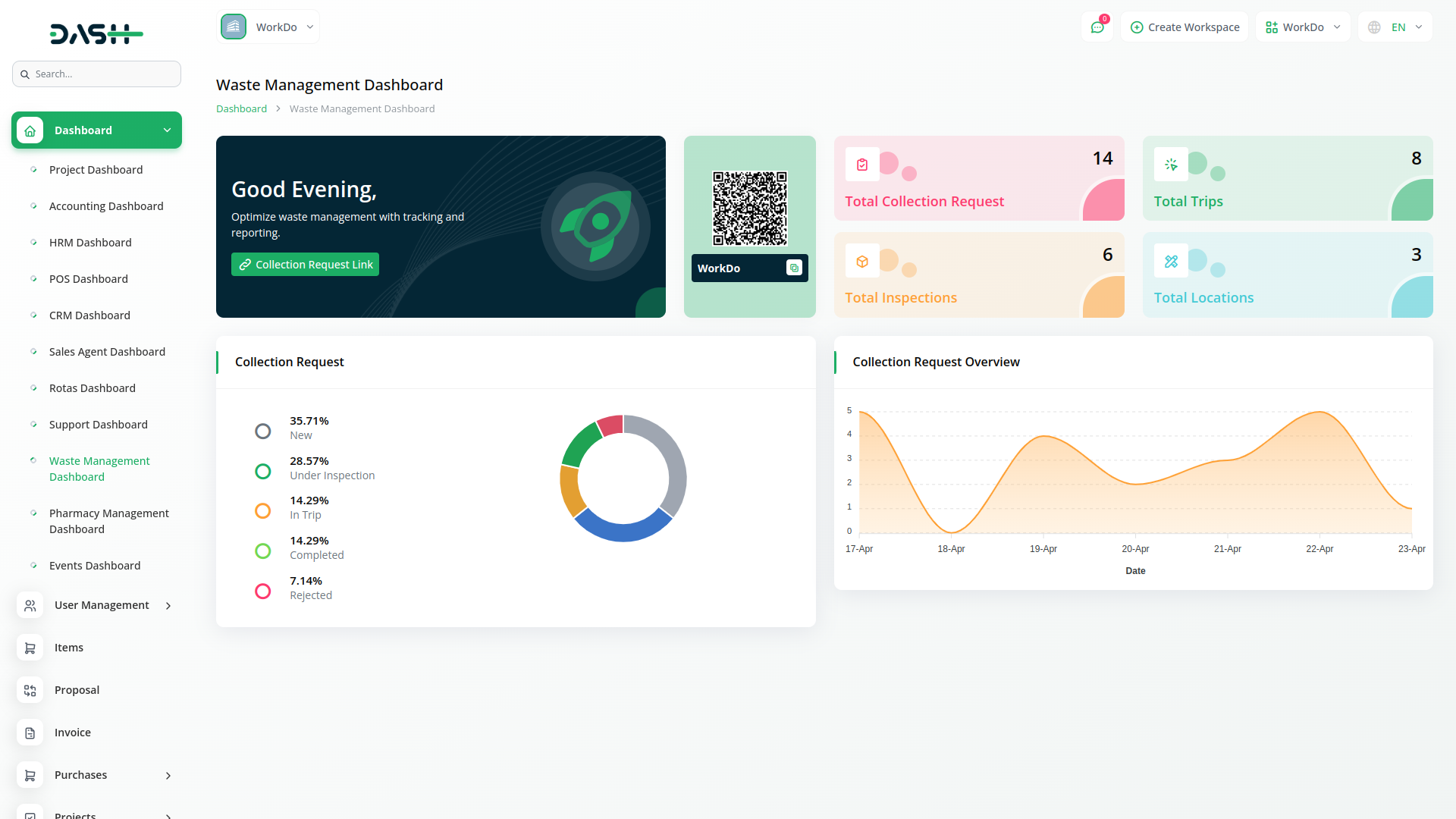The width and height of the screenshot is (1456, 819).
Task: Open Sales Agent Dashboard
Action: pos(107,352)
